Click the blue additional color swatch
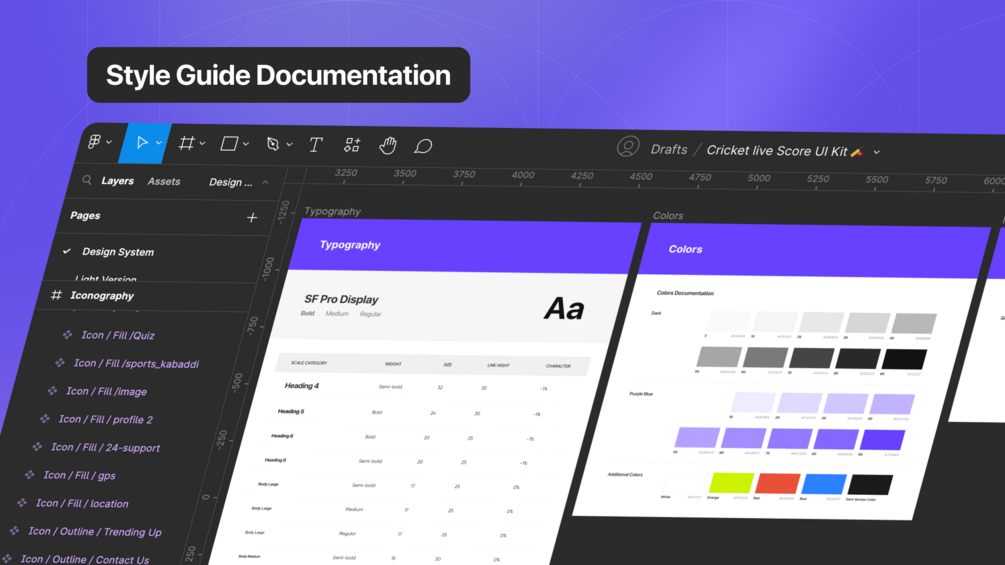 coord(824,484)
